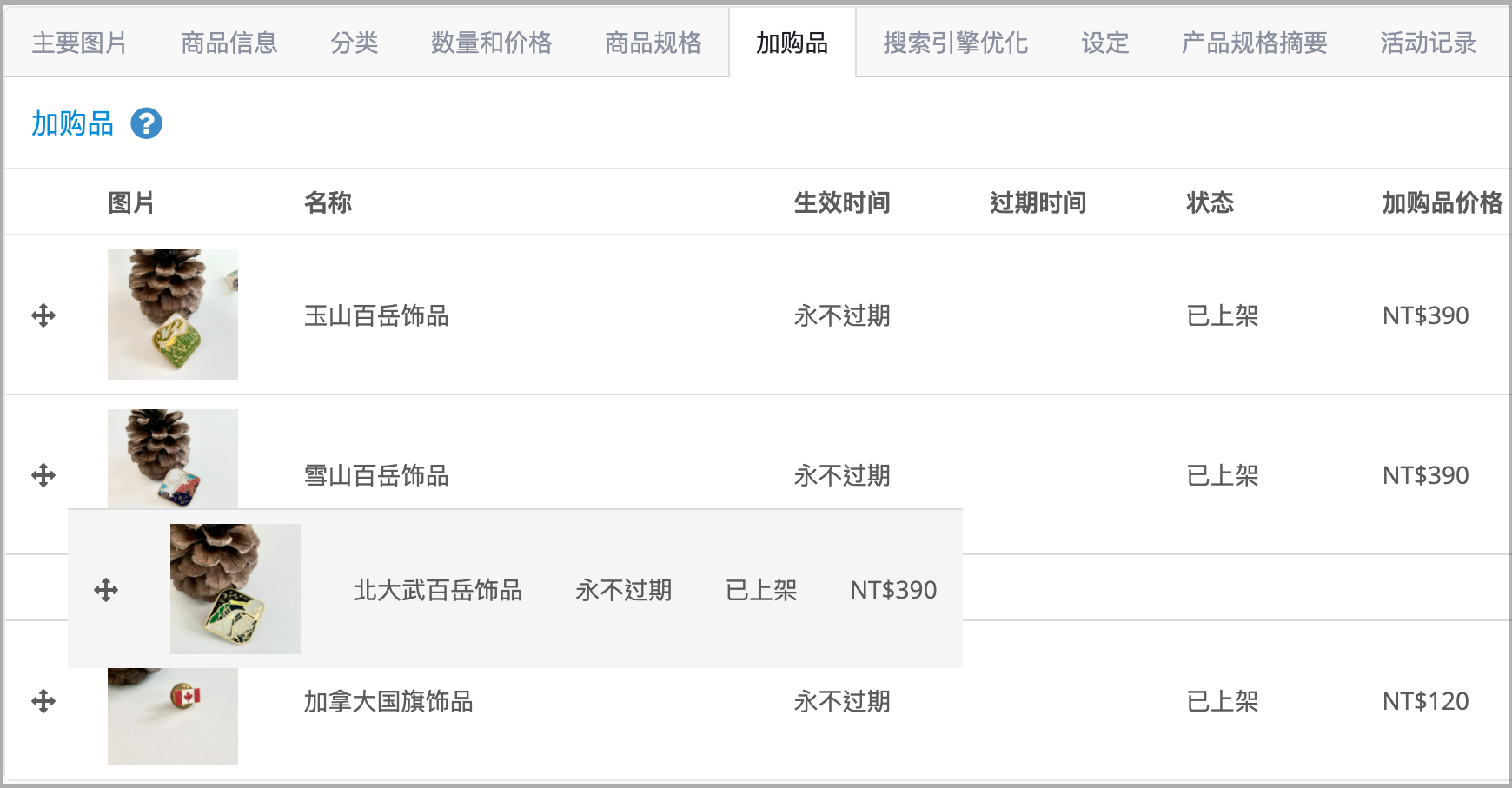This screenshot has width=1512, height=788.
Task: Click the 北大武百岳饰品 pin thumbnail
Action: tap(235, 589)
